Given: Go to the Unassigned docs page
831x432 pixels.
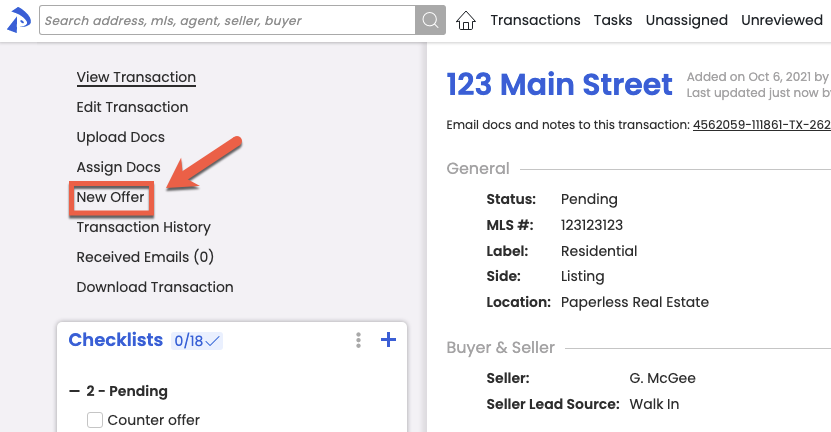Looking at the screenshot, I should [686, 20].
